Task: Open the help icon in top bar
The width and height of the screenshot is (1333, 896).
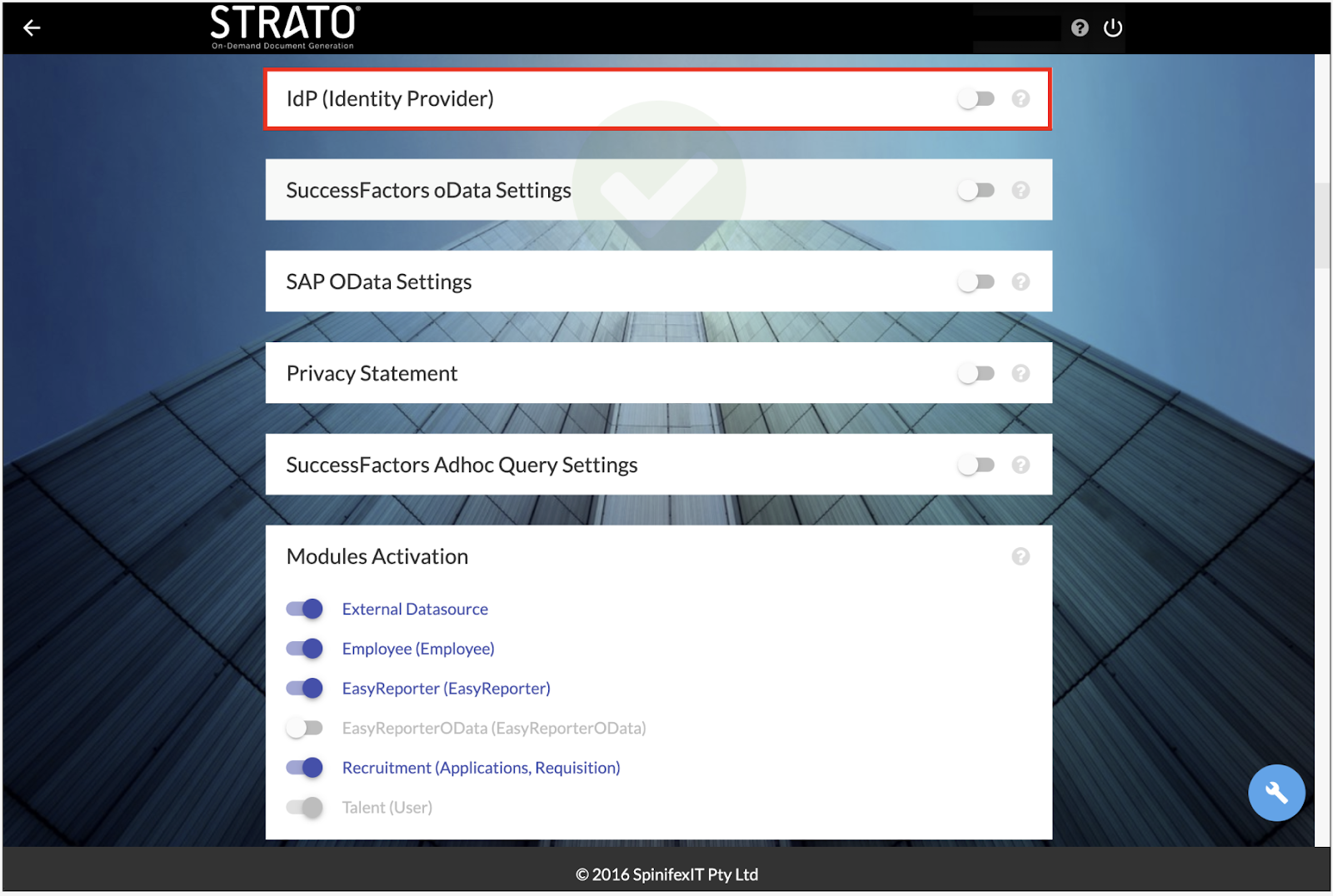Action: point(1080,28)
